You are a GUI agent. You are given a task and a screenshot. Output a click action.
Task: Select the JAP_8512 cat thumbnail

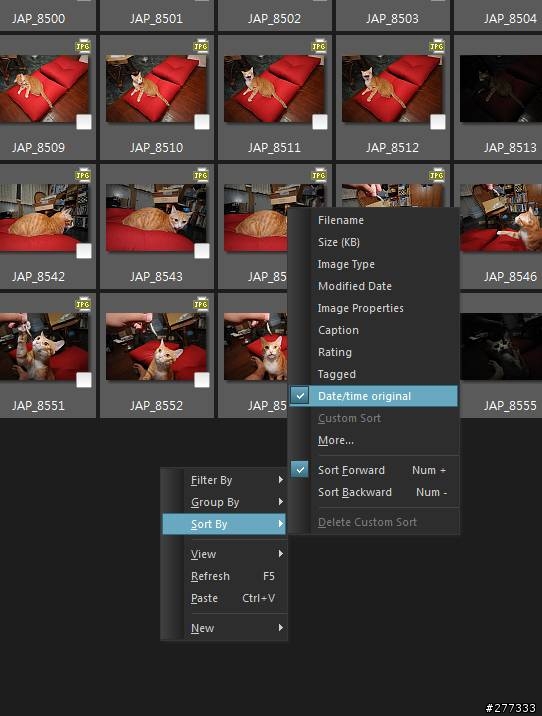click(392, 89)
